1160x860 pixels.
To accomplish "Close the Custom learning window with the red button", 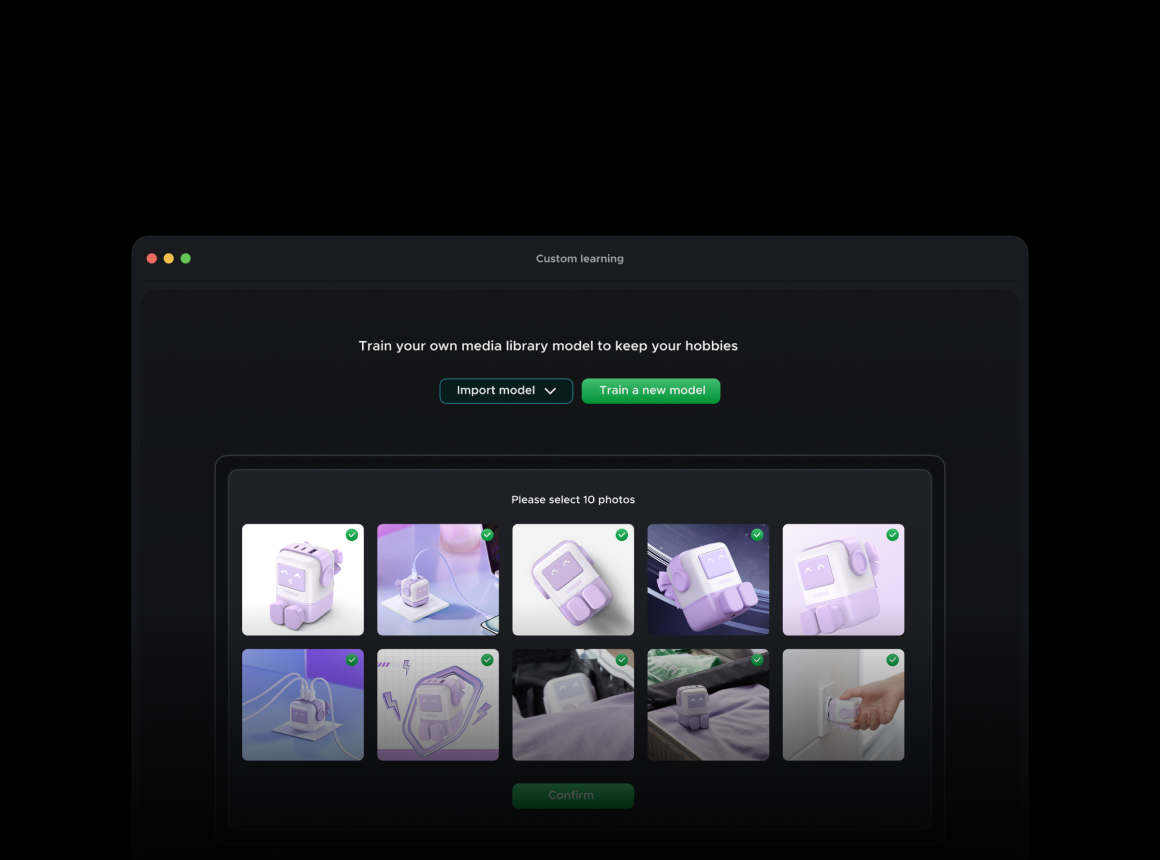I will coord(152,259).
